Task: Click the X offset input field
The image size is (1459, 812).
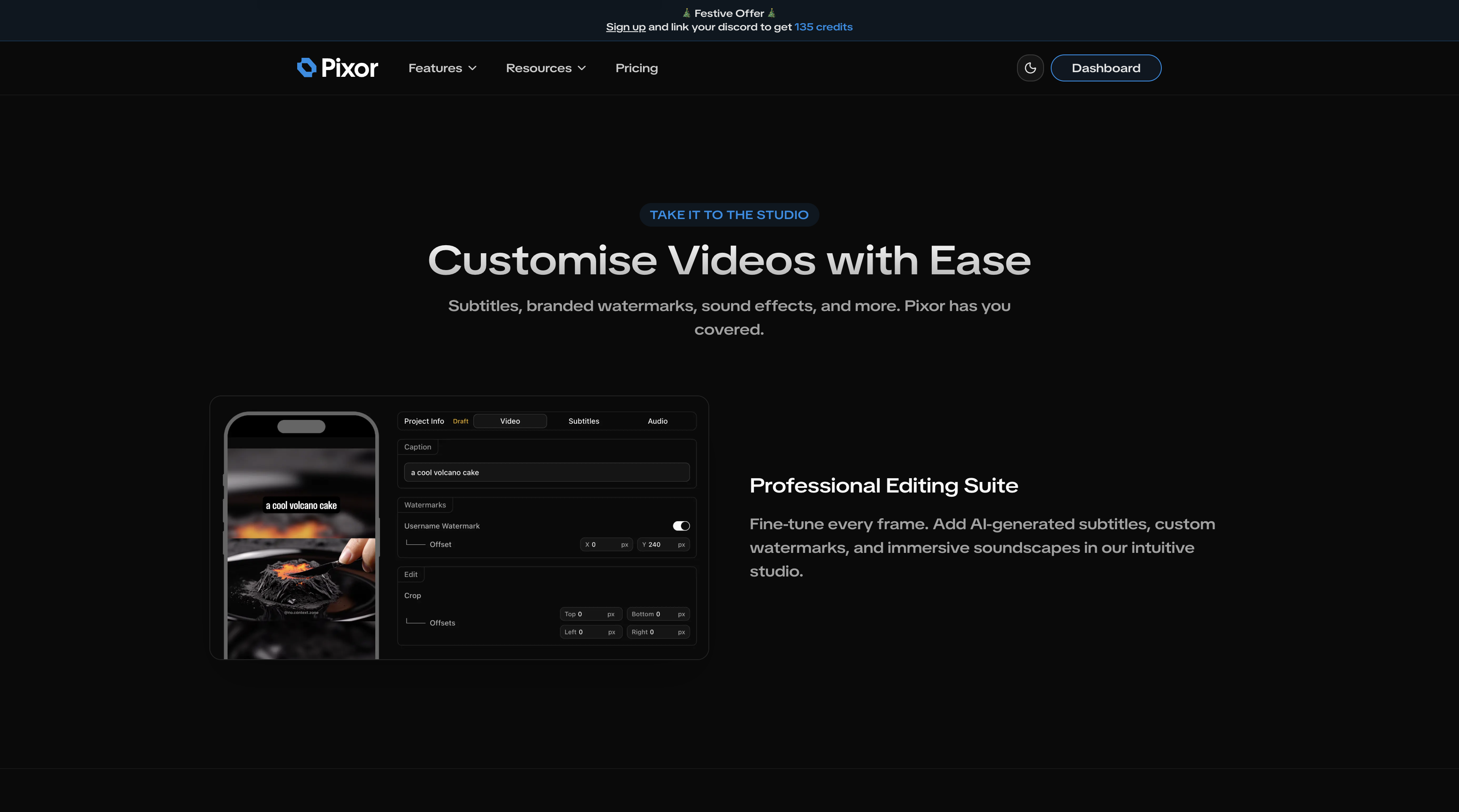Action: 606,544
